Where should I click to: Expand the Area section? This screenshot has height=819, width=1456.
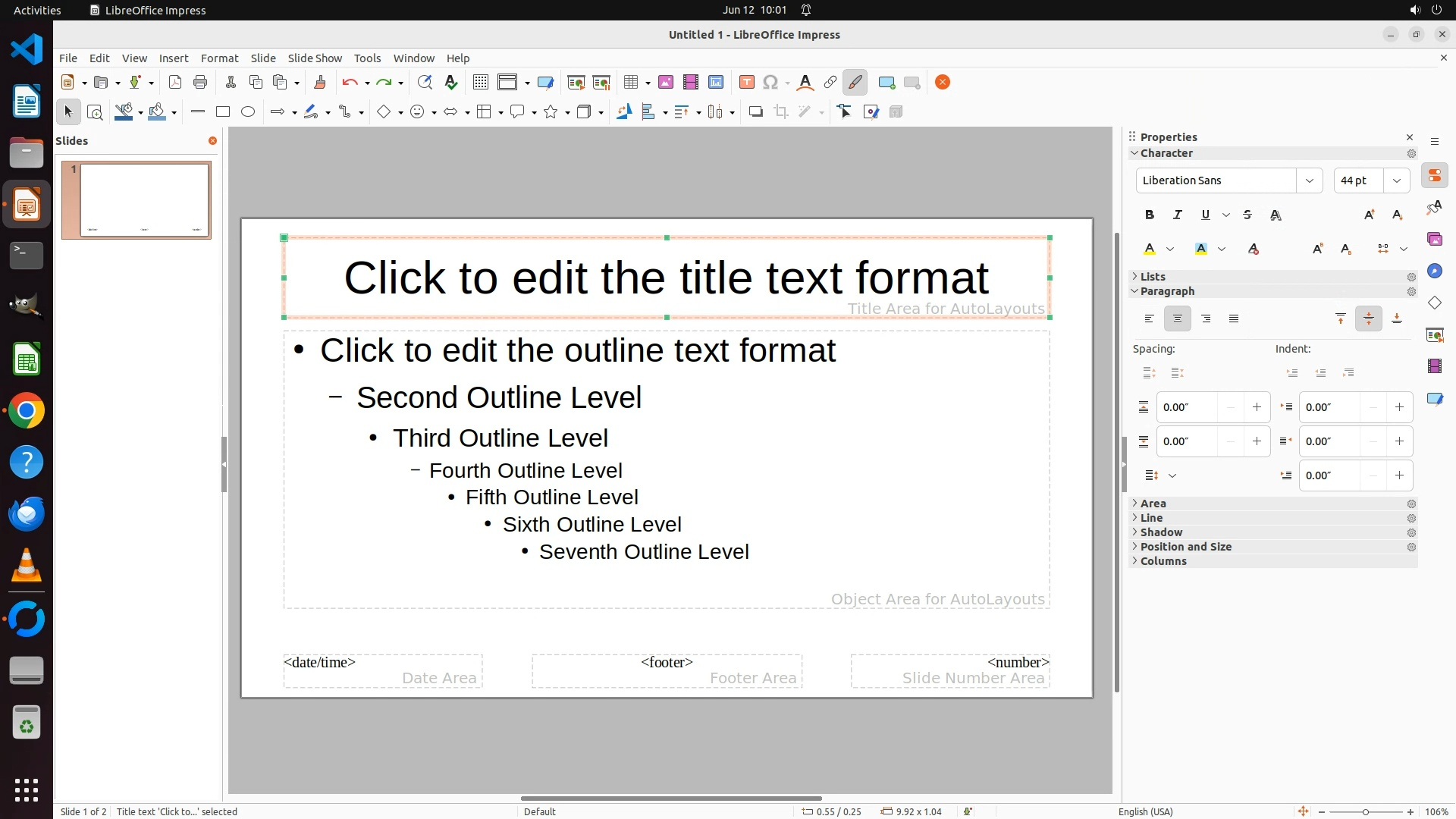pyautogui.click(x=1153, y=504)
